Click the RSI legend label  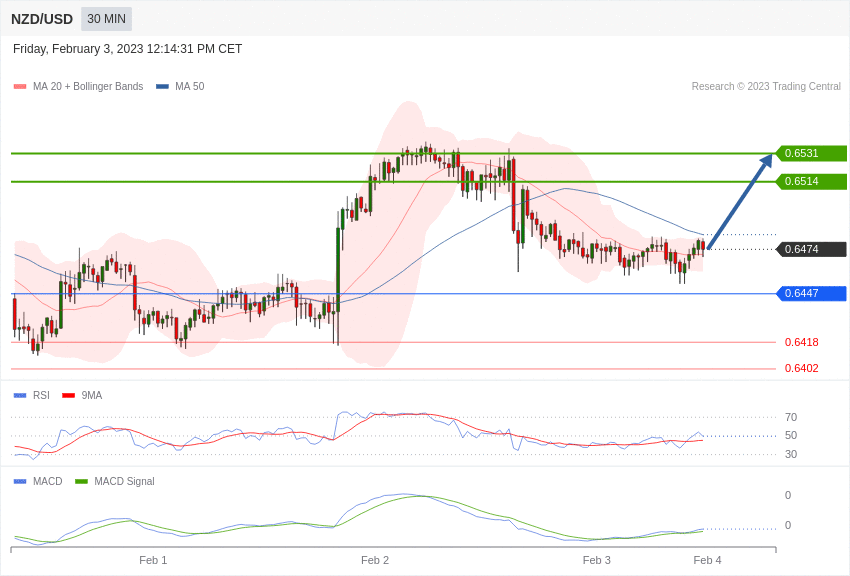point(41,396)
